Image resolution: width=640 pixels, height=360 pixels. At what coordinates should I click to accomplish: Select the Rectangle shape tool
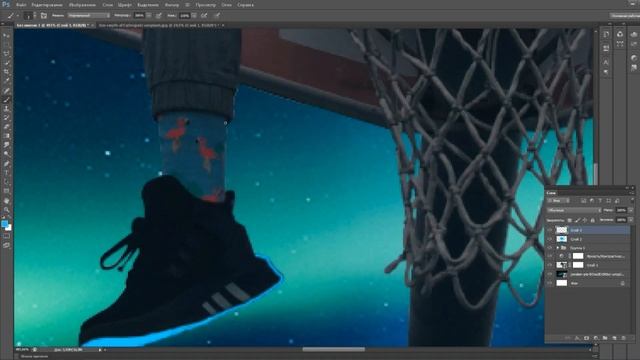tap(7, 191)
